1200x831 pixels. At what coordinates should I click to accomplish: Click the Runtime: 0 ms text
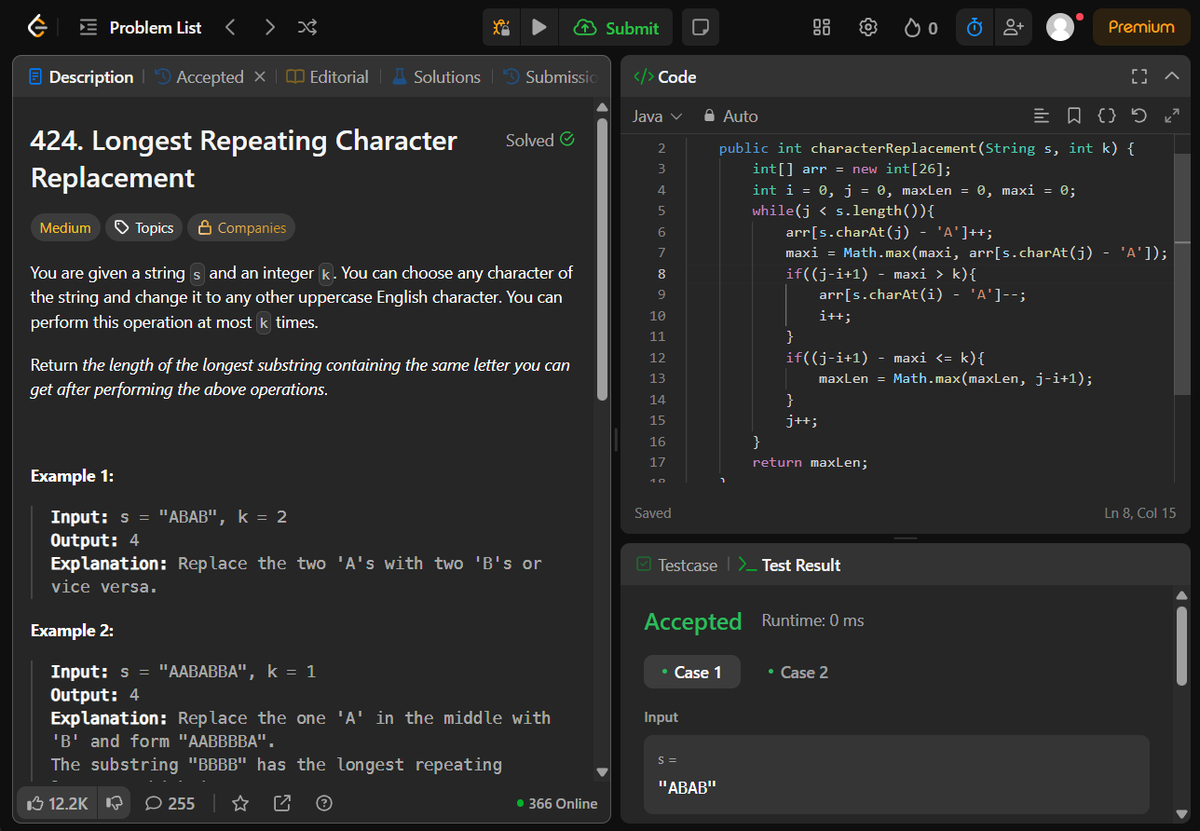tap(813, 621)
